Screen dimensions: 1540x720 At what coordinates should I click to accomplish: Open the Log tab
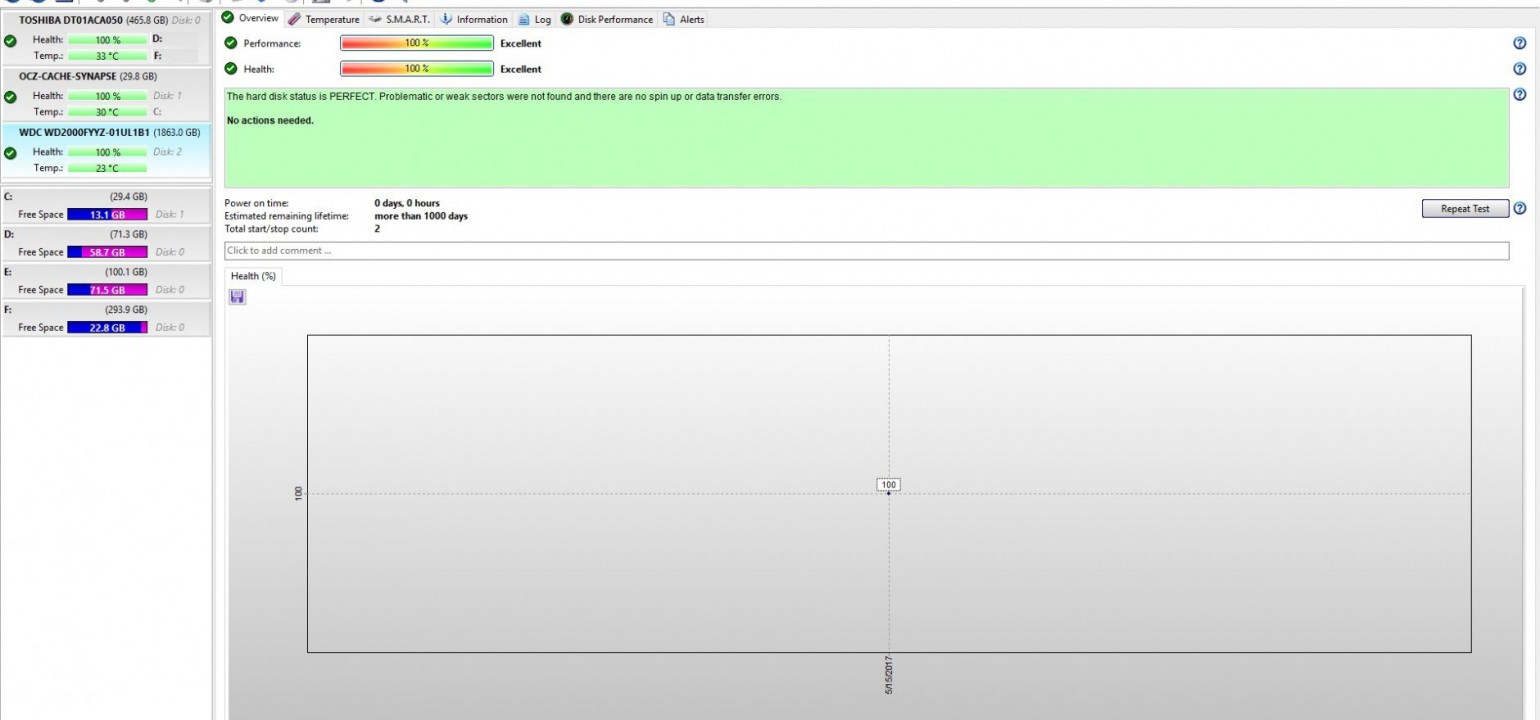pyautogui.click(x=535, y=19)
